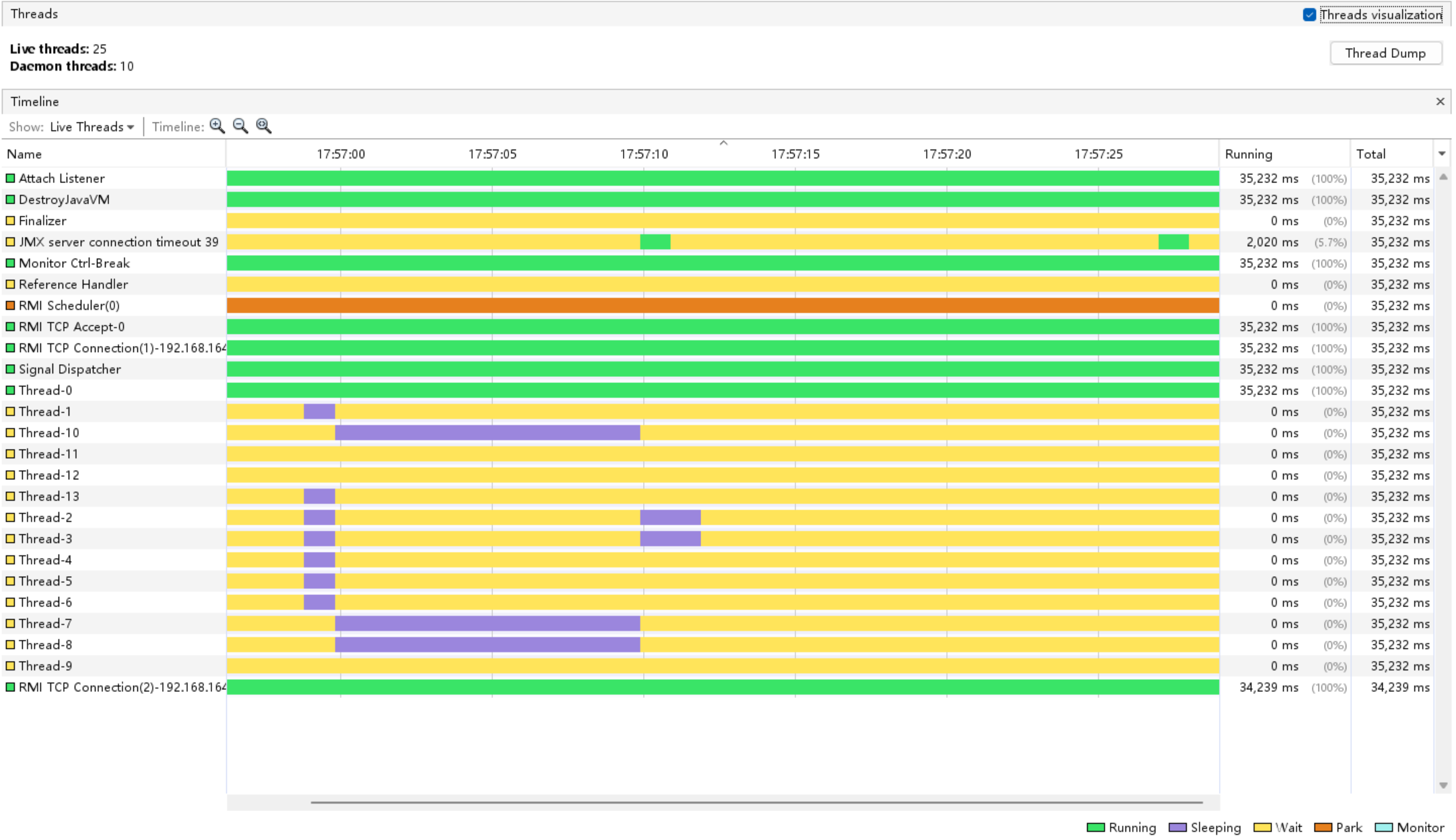The height and width of the screenshot is (840, 1456).
Task: Click the orange state icon beside RMI Scheduler(0)
Action: coord(10,306)
